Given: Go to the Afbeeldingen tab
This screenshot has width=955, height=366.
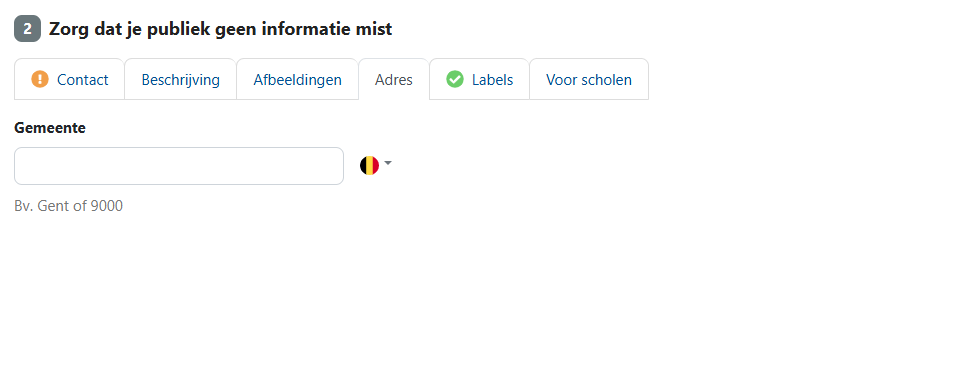Looking at the screenshot, I should [x=297, y=79].
